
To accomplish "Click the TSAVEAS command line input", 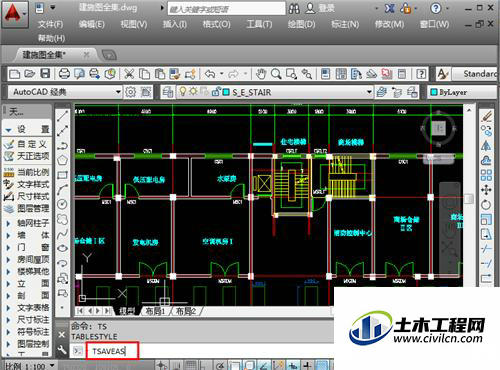I will coord(112,351).
